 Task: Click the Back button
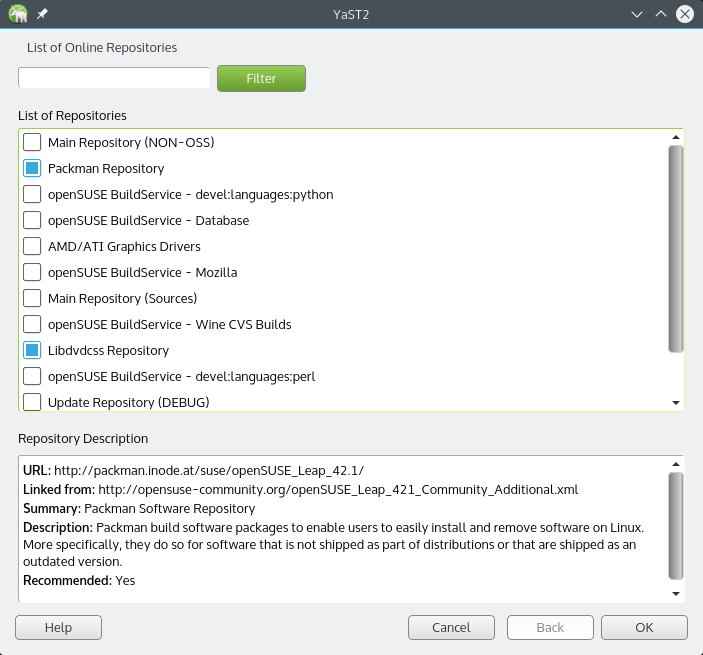[x=550, y=627]
